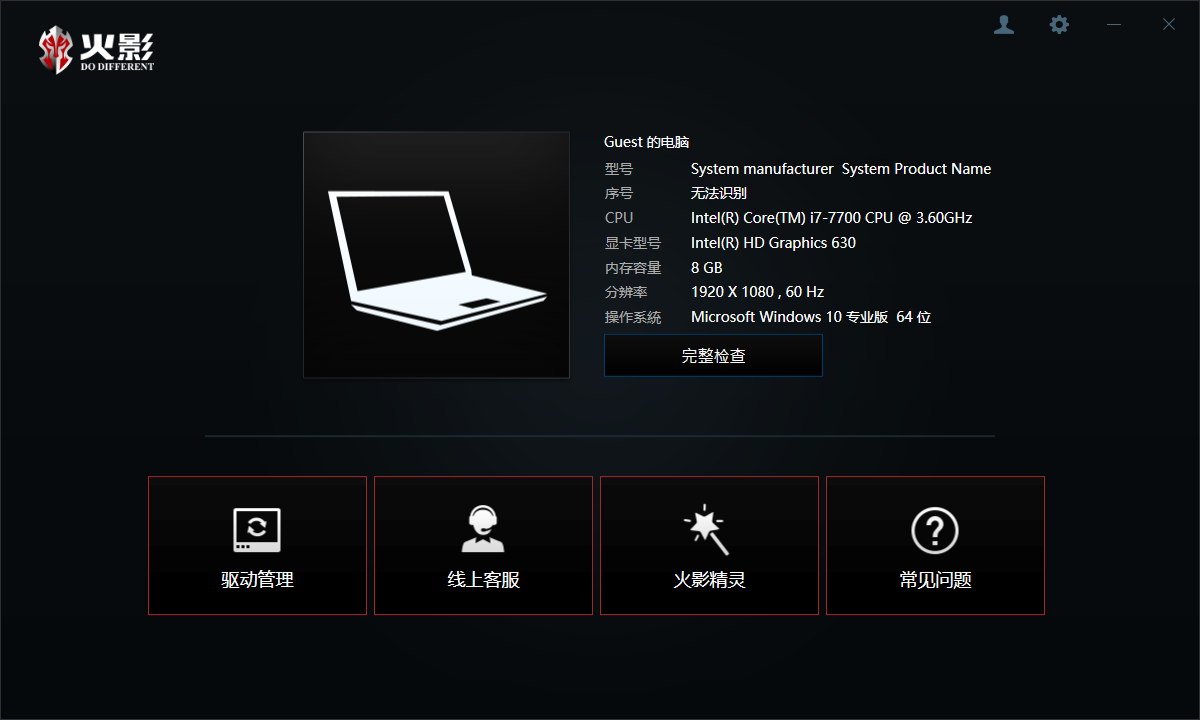The image size is (1200, 720).
Task: Click the magic wand icon
Action: pos(706,529)
